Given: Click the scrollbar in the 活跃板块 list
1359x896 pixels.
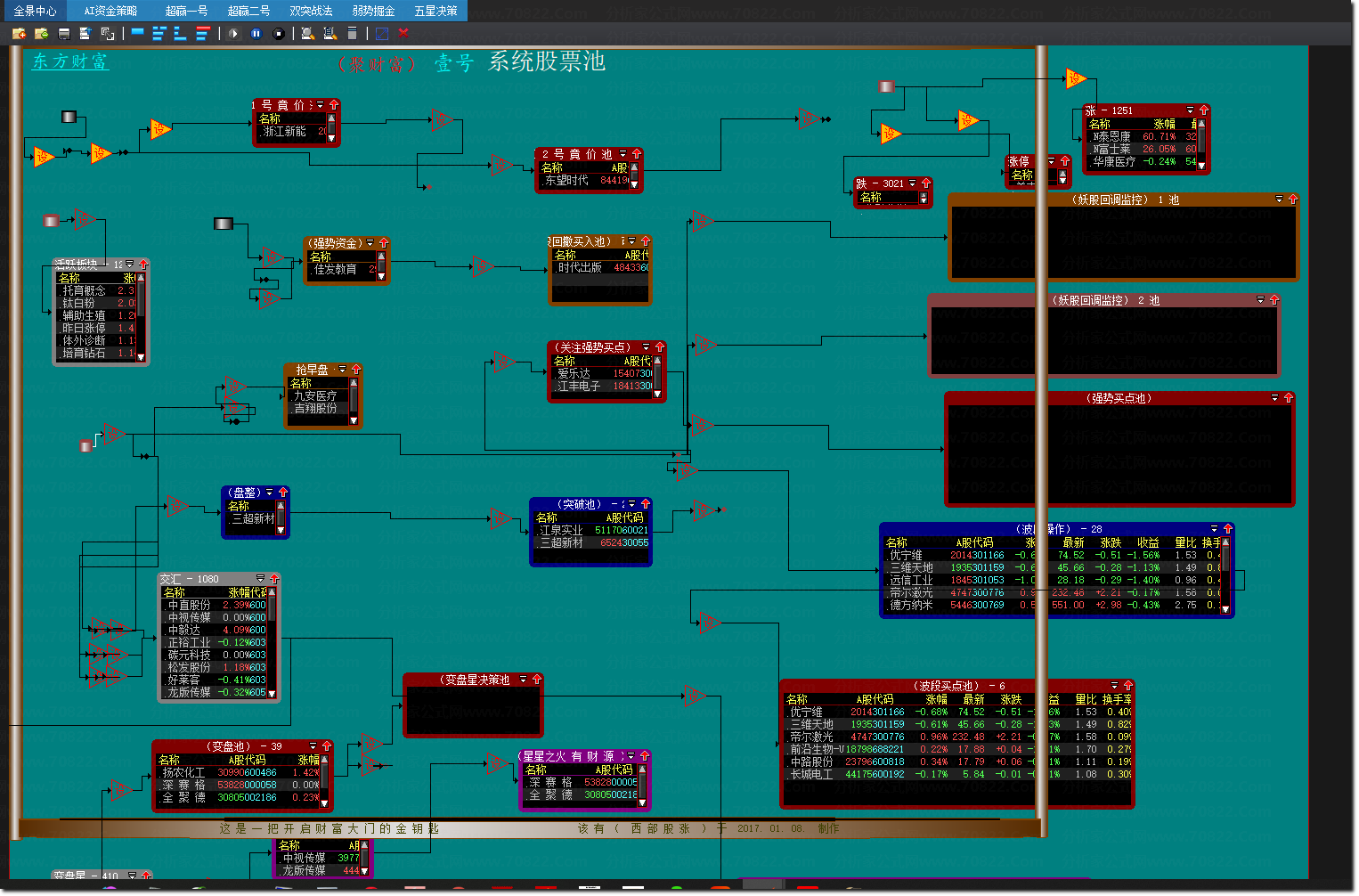Looking at the screenshot, I should 140,315.
